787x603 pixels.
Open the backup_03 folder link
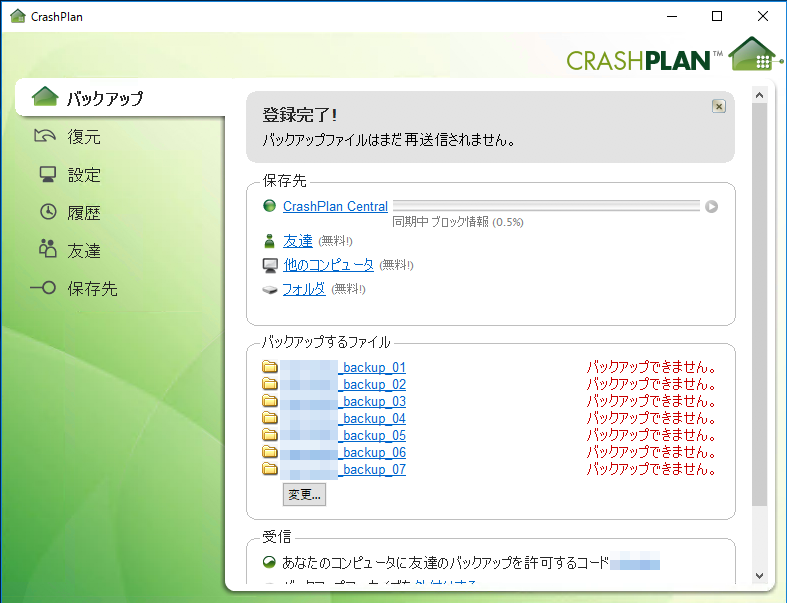click(374, 402)
